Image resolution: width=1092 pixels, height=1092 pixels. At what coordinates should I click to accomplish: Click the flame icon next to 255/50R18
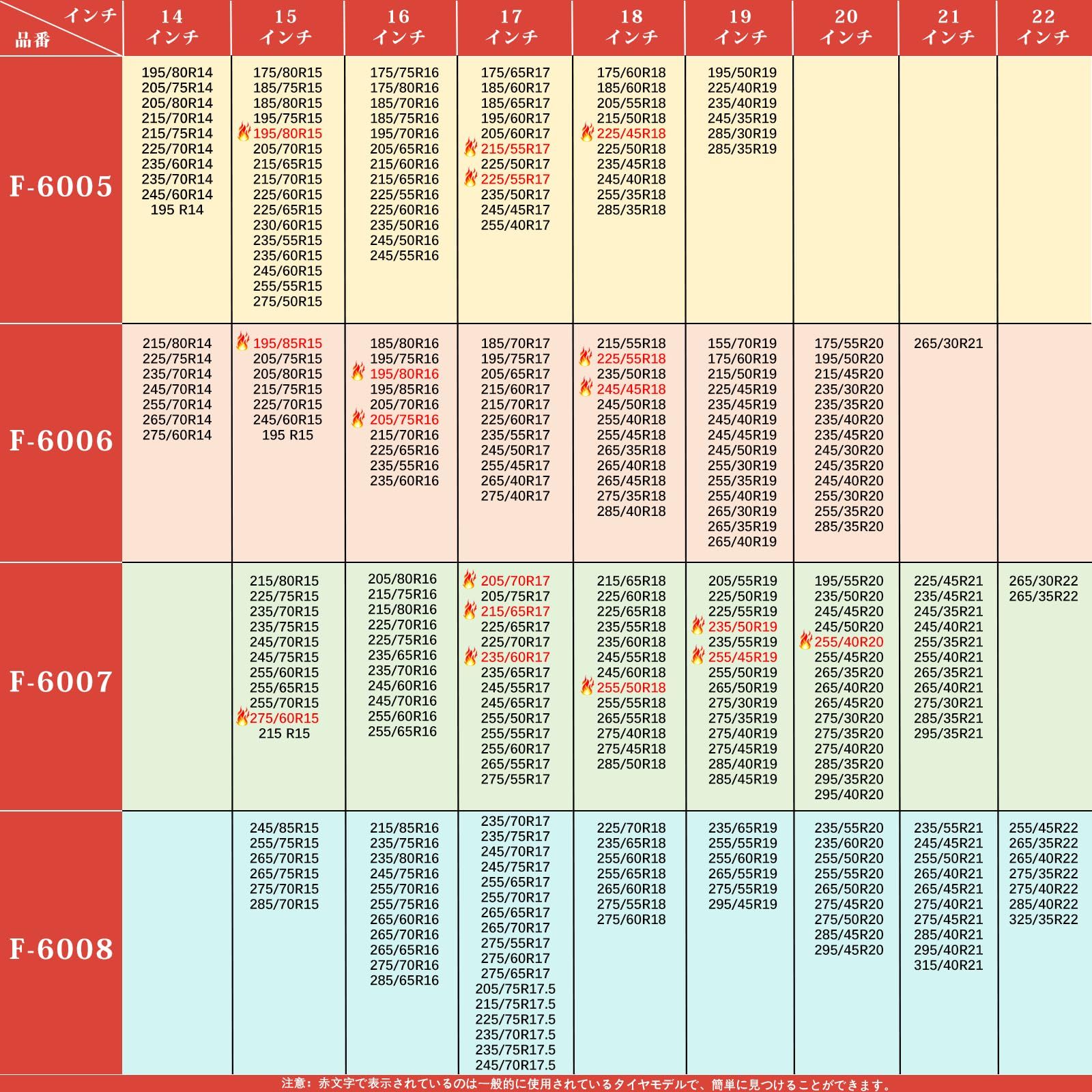[x=587, y=686]
